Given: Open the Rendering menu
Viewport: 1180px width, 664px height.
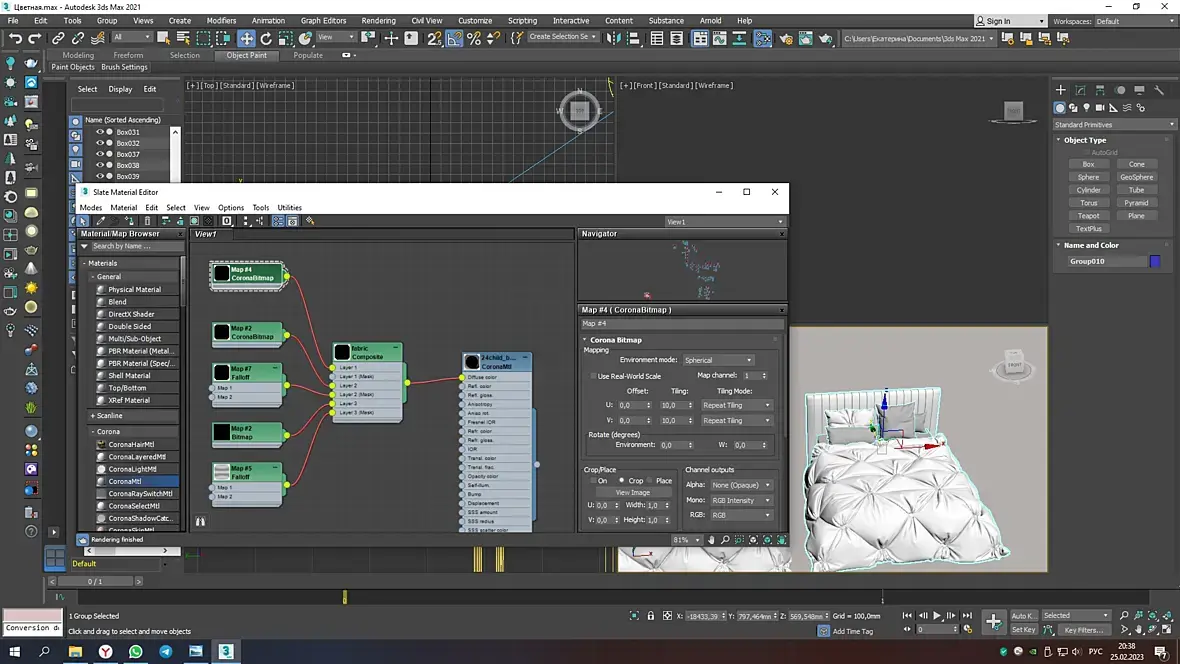Looking at the screenshot, I should pos(378,20).
